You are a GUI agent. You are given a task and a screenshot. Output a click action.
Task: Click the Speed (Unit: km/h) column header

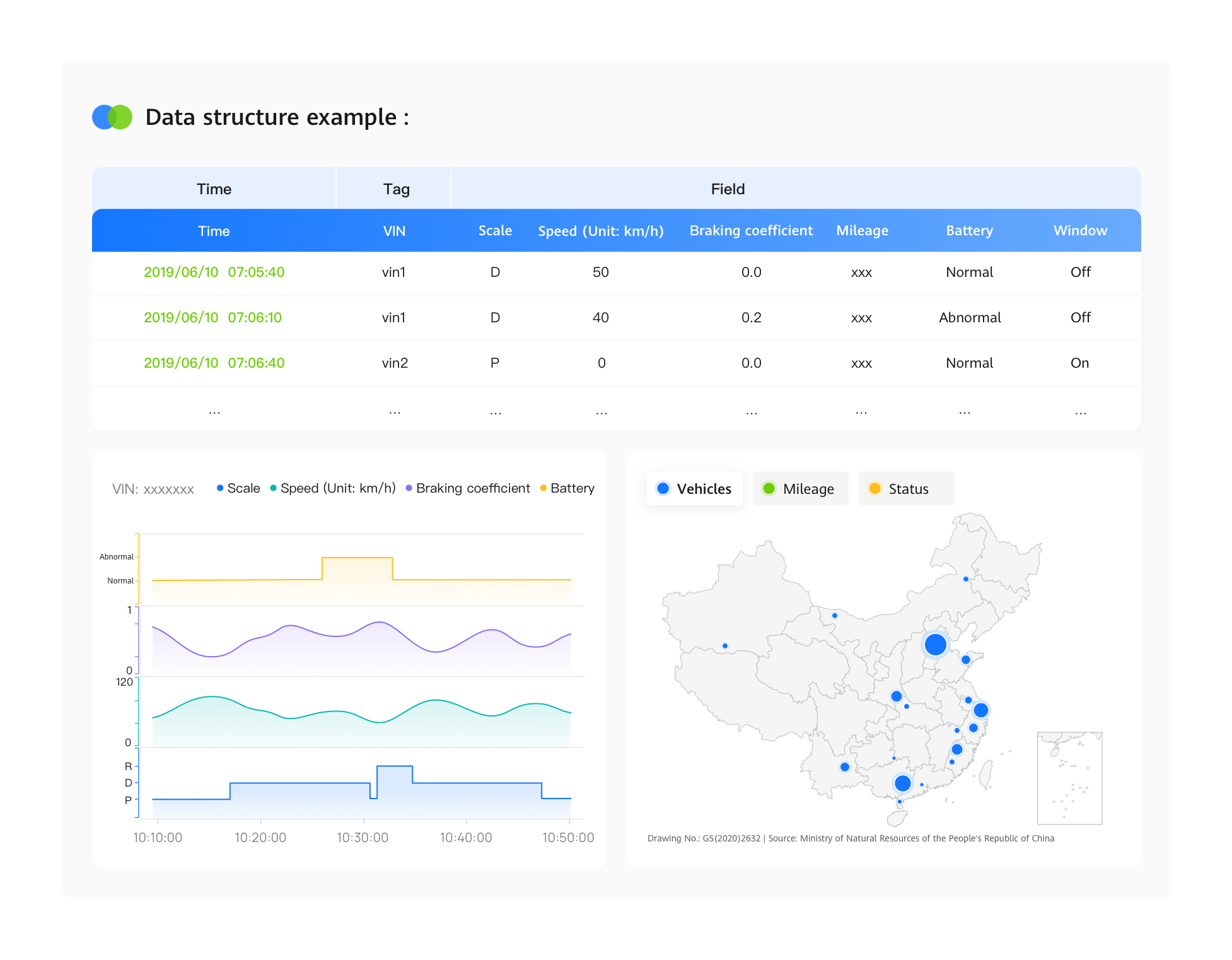(x=600, y=231)
